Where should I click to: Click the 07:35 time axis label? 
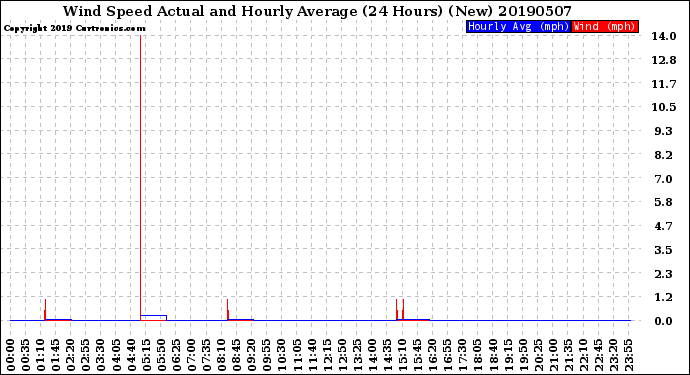[x=207, y=355]
